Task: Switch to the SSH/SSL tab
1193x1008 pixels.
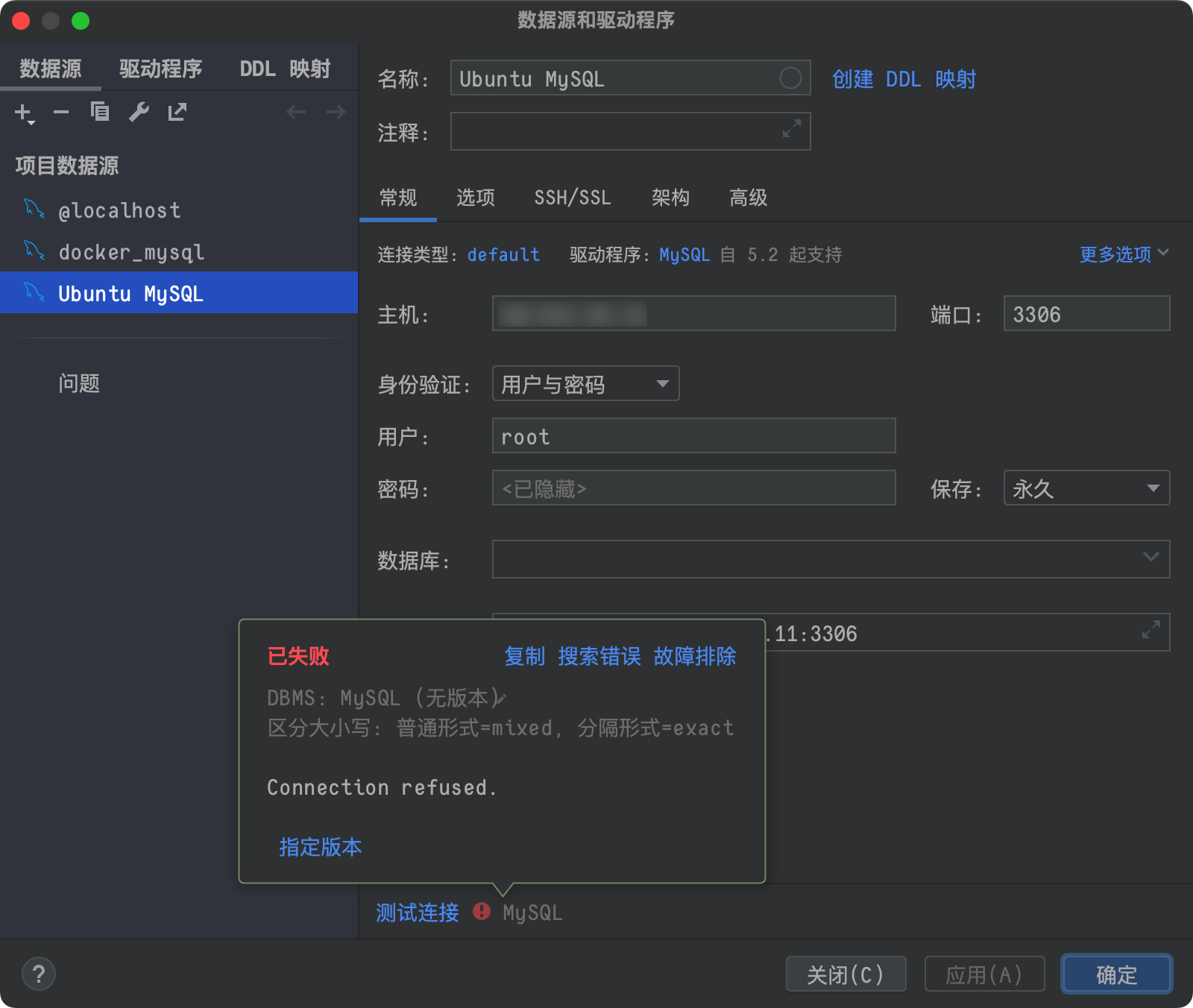Action: 572,198
